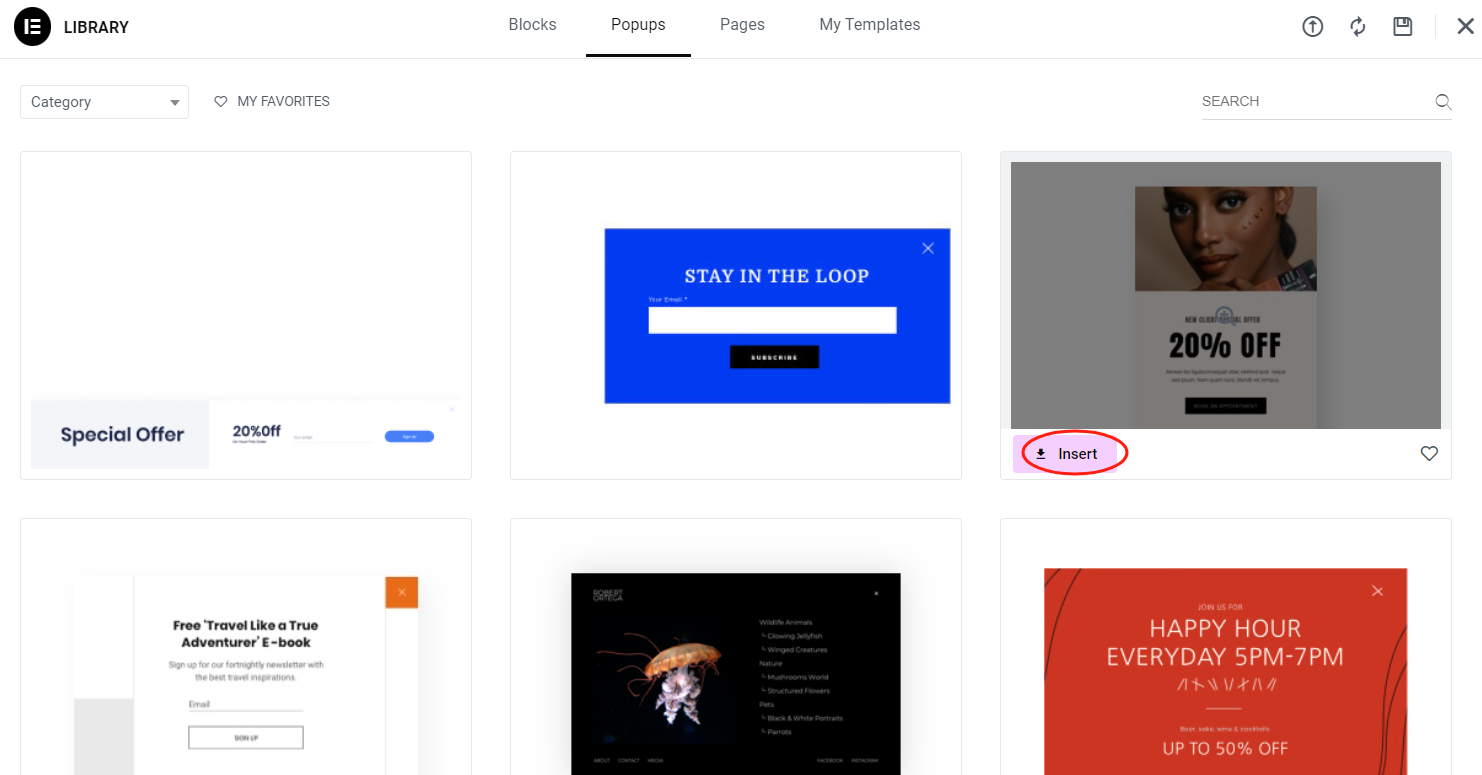
Task: Switch to the Blocks tab
Action: 532,25
